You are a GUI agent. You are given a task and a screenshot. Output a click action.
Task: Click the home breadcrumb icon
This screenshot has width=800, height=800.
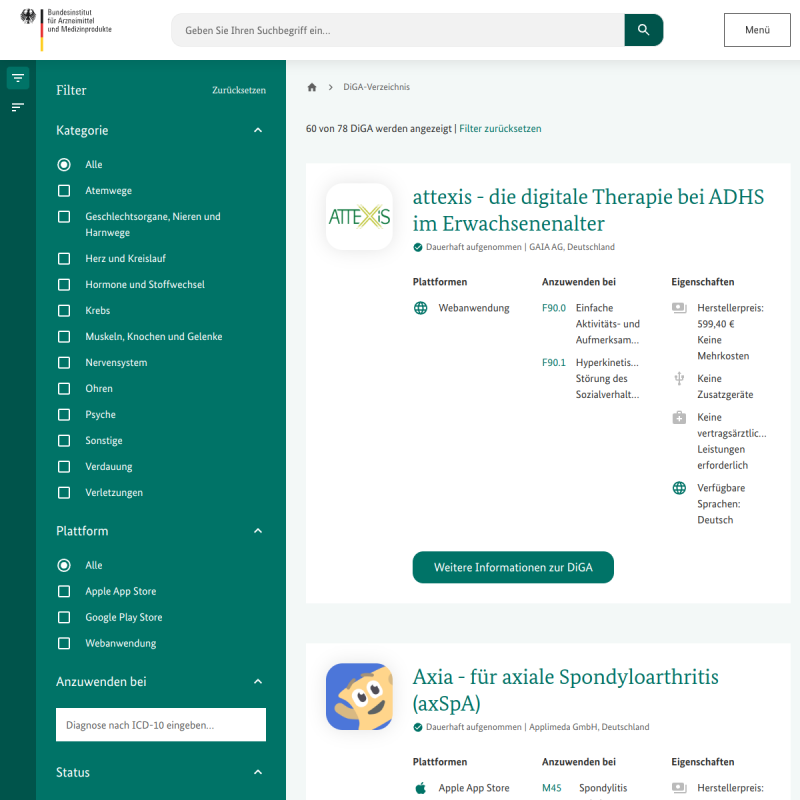(312, 87)
